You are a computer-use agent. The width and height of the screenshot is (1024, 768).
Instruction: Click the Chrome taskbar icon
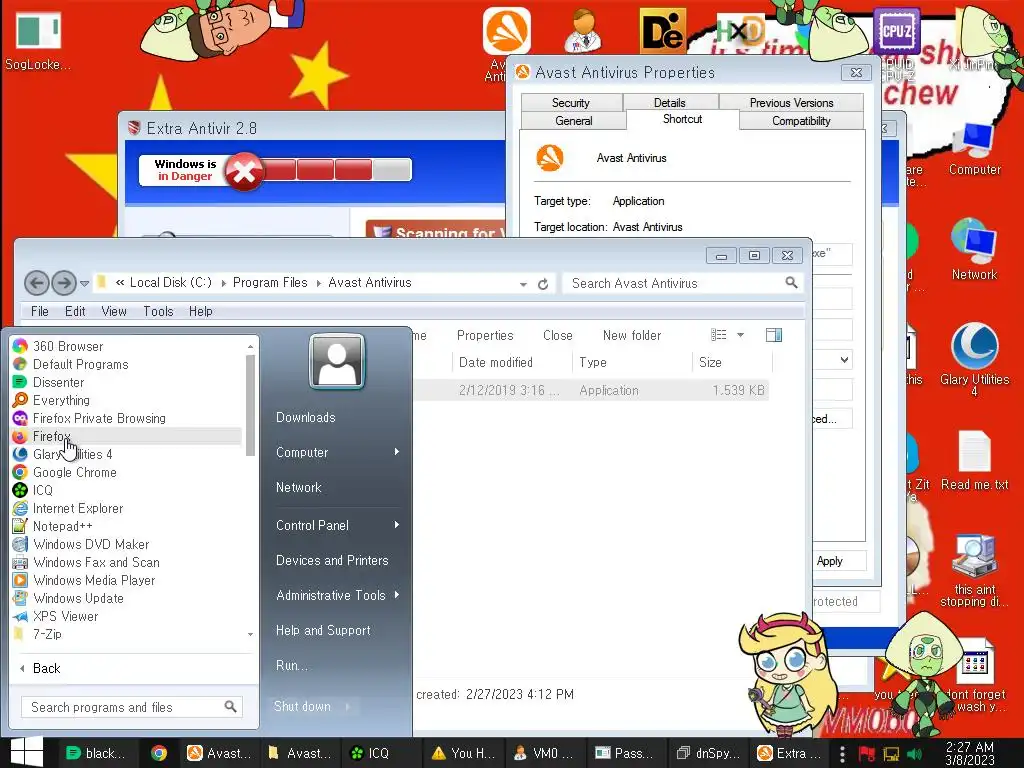158,753
